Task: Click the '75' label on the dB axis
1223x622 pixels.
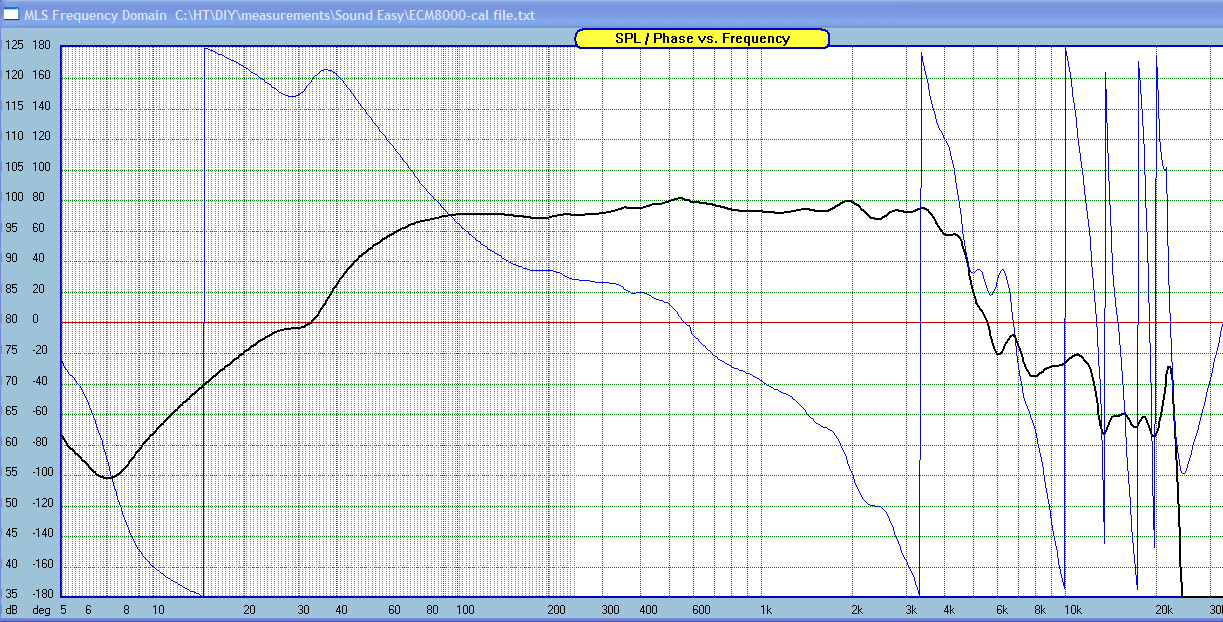Action: [x=14, y=351]
